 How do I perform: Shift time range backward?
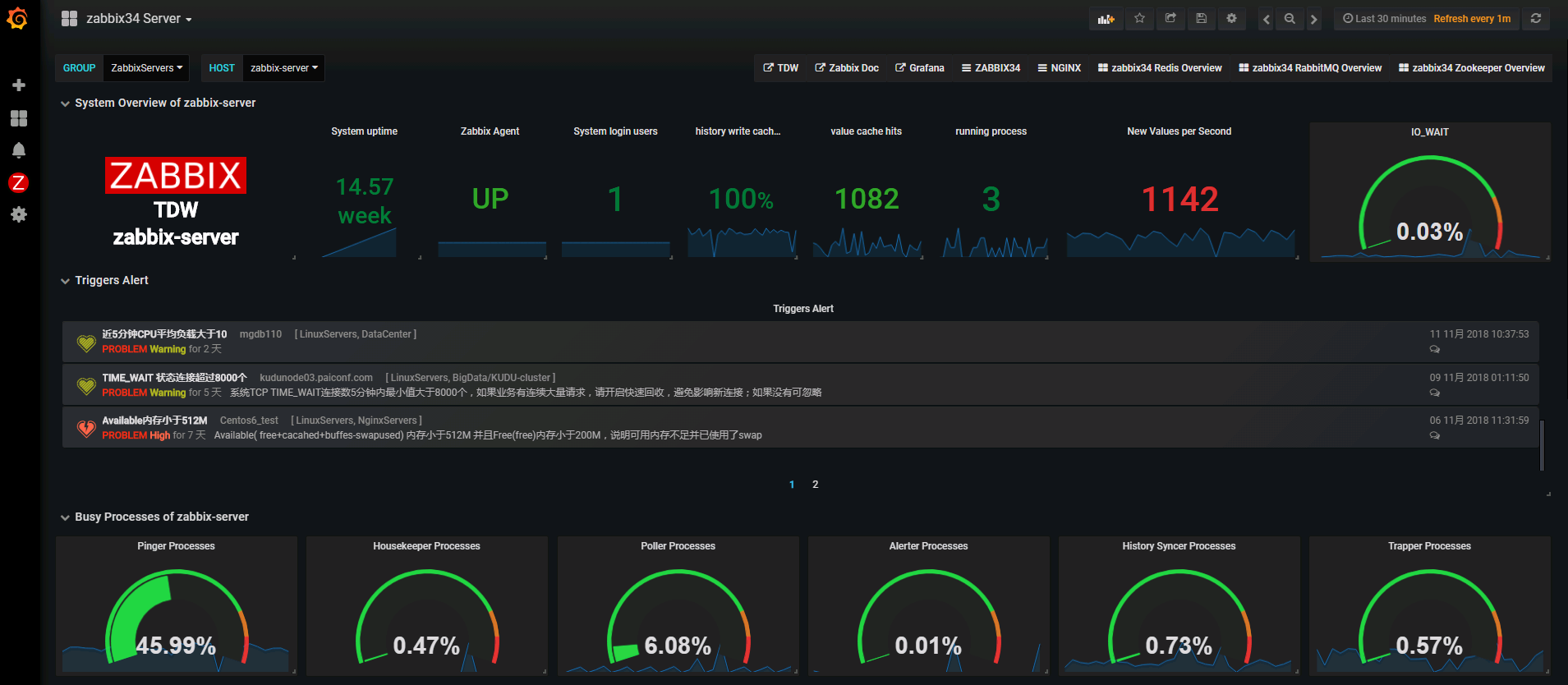[x=1267, y=19]
